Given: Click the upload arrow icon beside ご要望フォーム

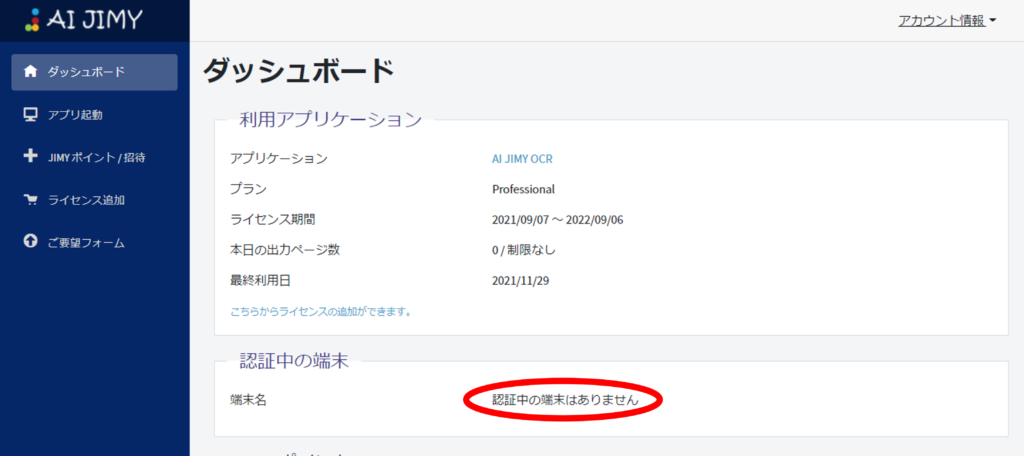Looking at the screenshot, I should (30, 241).
